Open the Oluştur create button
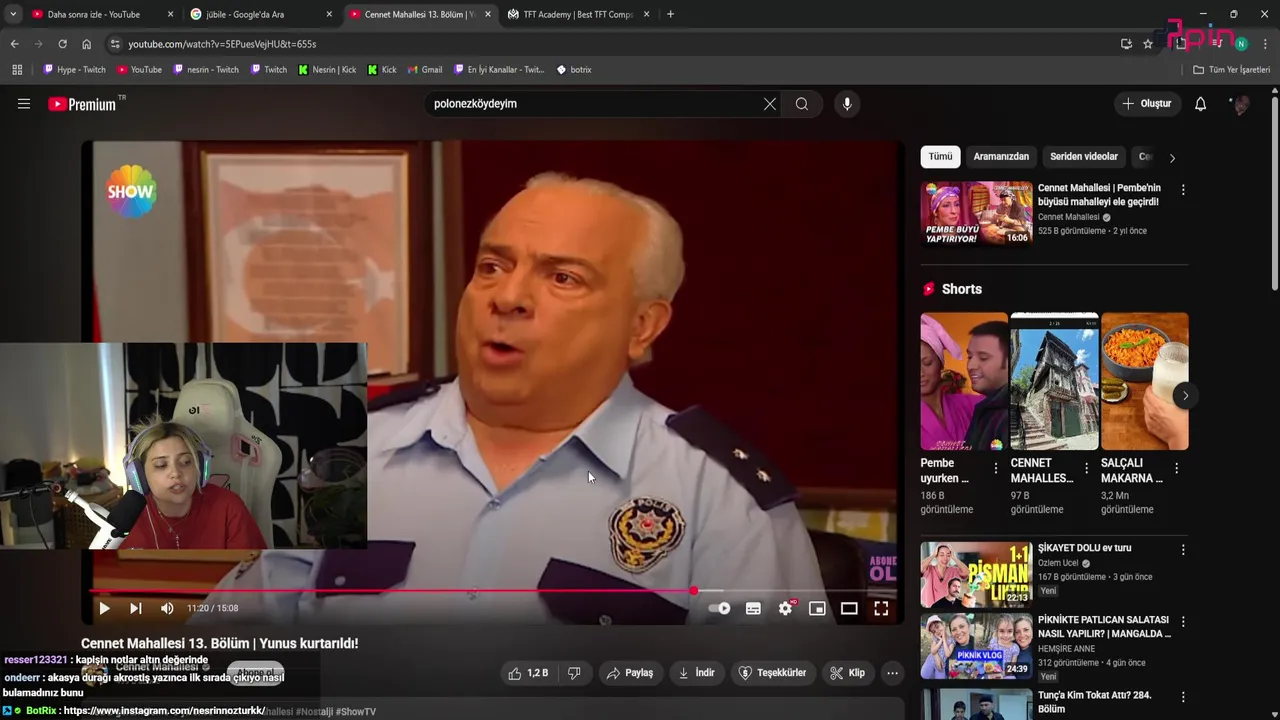The width and height of the screenshot is (1280, 720). [x=1146, y=104]
